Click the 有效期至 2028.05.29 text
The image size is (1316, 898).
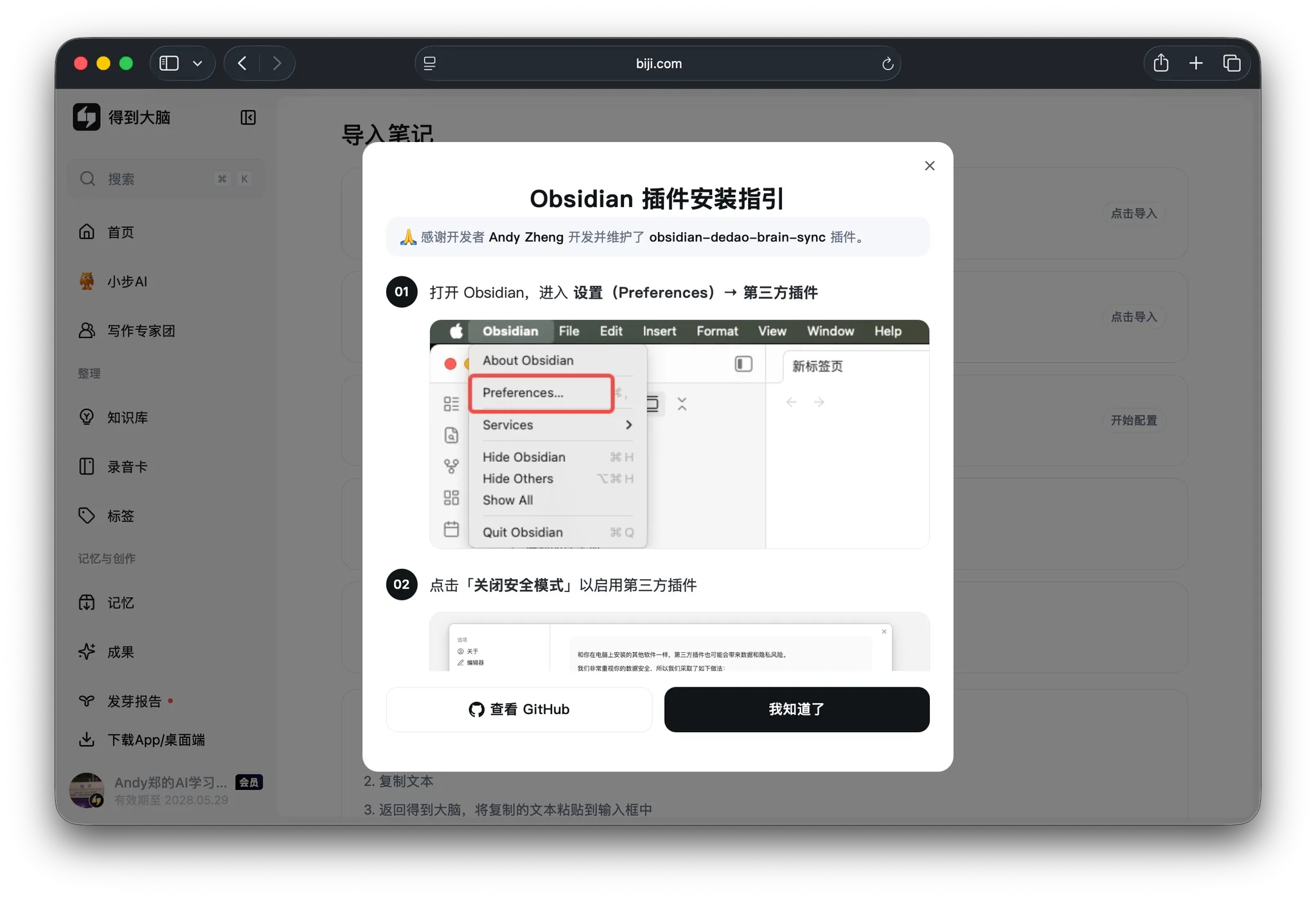click(171, 800)
